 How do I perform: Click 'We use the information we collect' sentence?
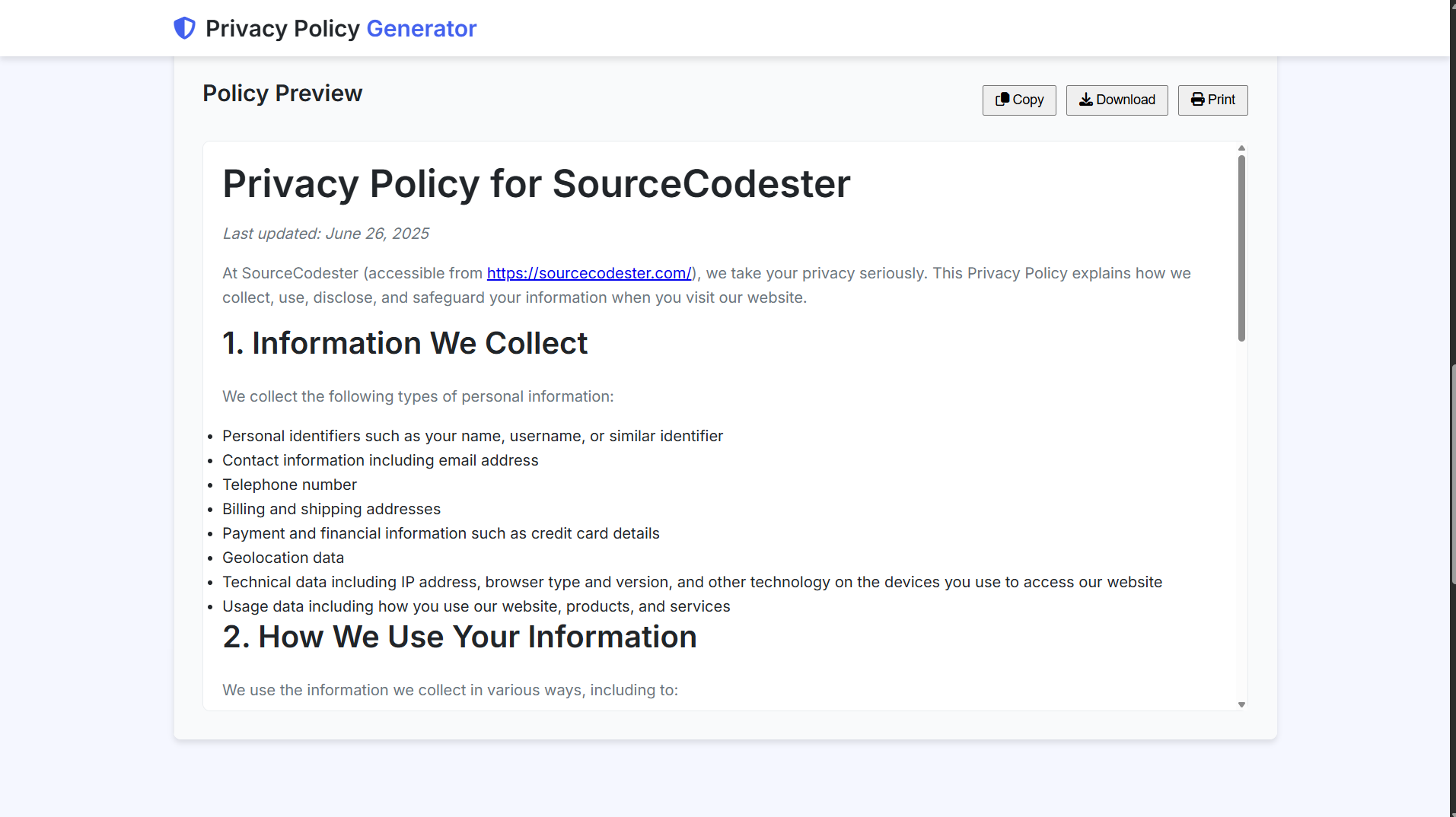click(450, 690)
